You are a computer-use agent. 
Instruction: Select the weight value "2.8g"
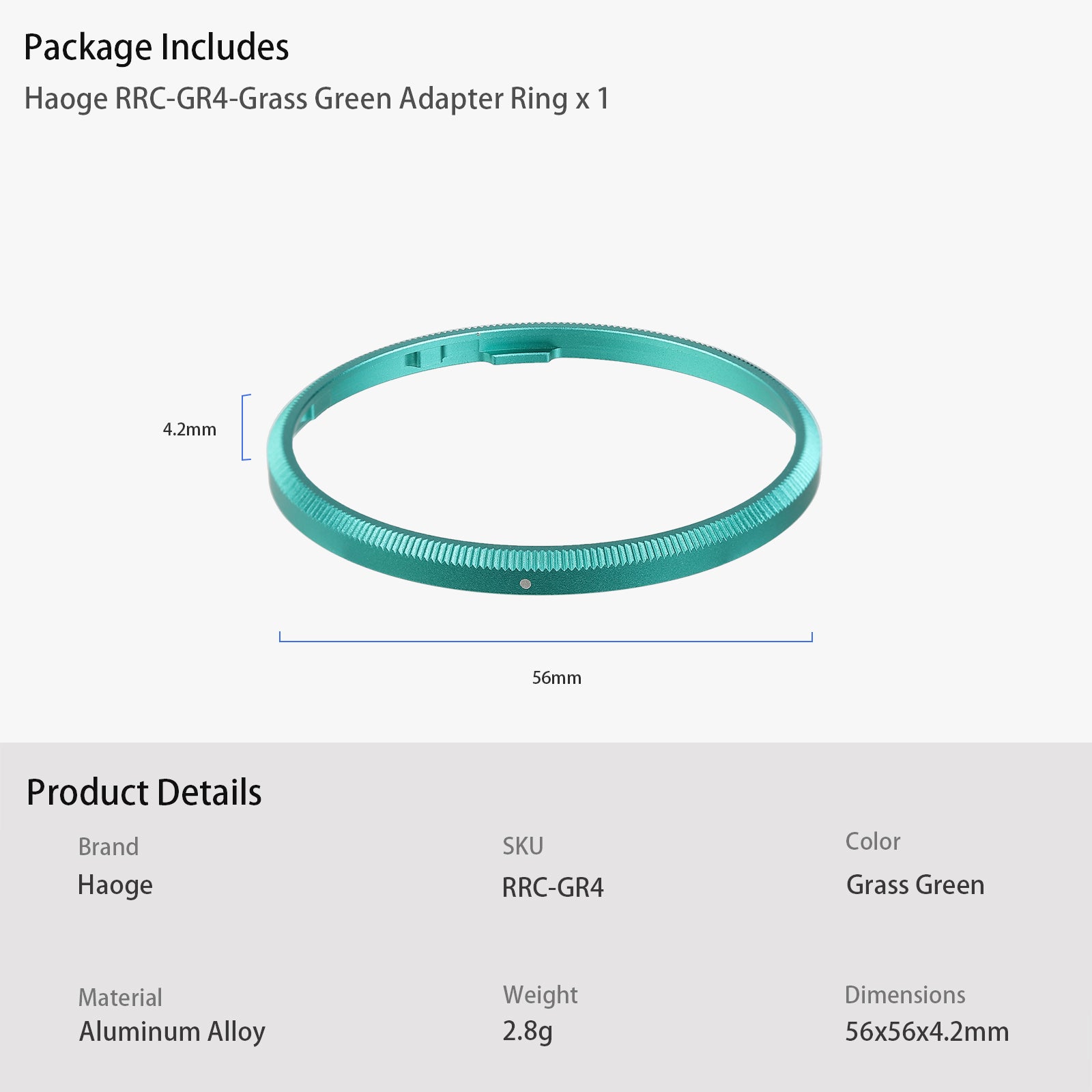click(x=527, y=1031)
